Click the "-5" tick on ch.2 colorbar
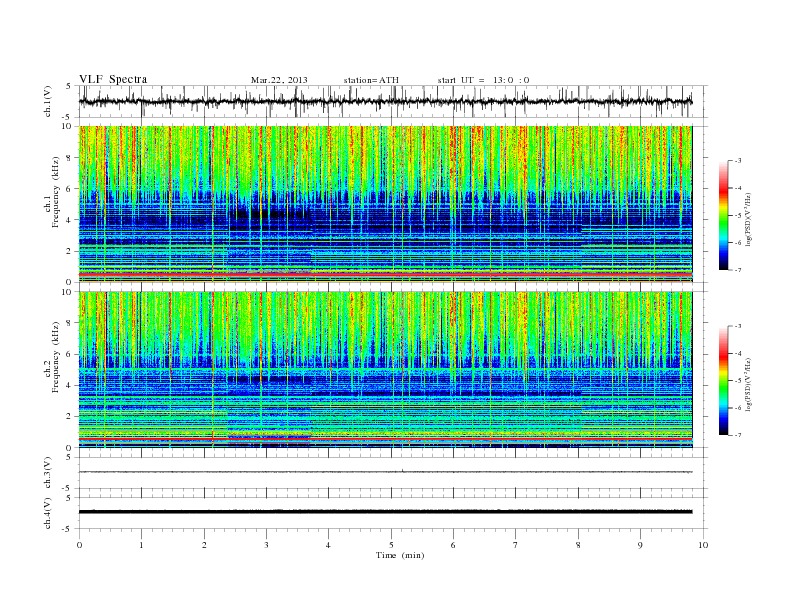 [x=738, y=381]
